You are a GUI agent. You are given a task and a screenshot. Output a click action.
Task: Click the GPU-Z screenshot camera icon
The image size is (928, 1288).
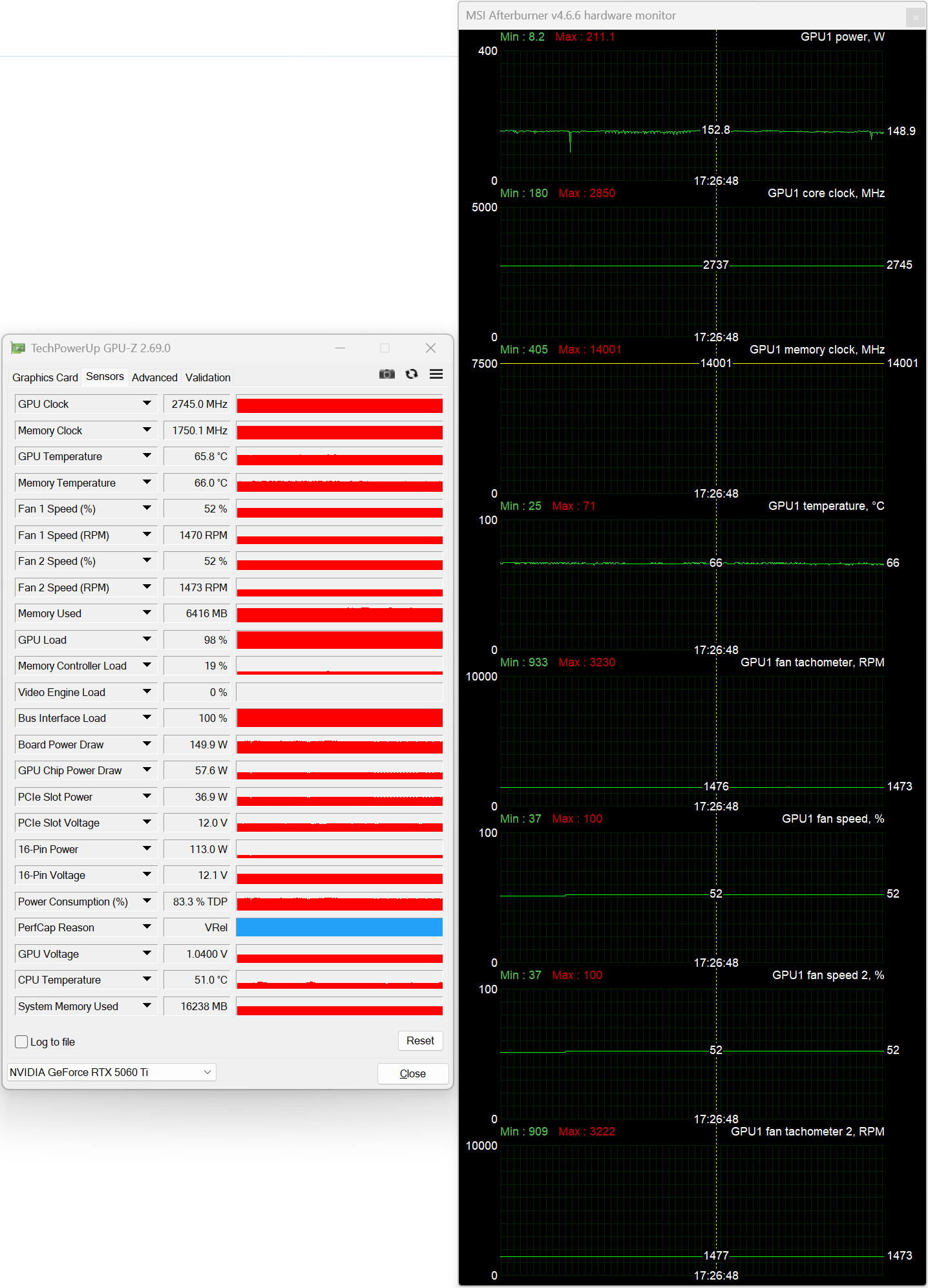386,374
